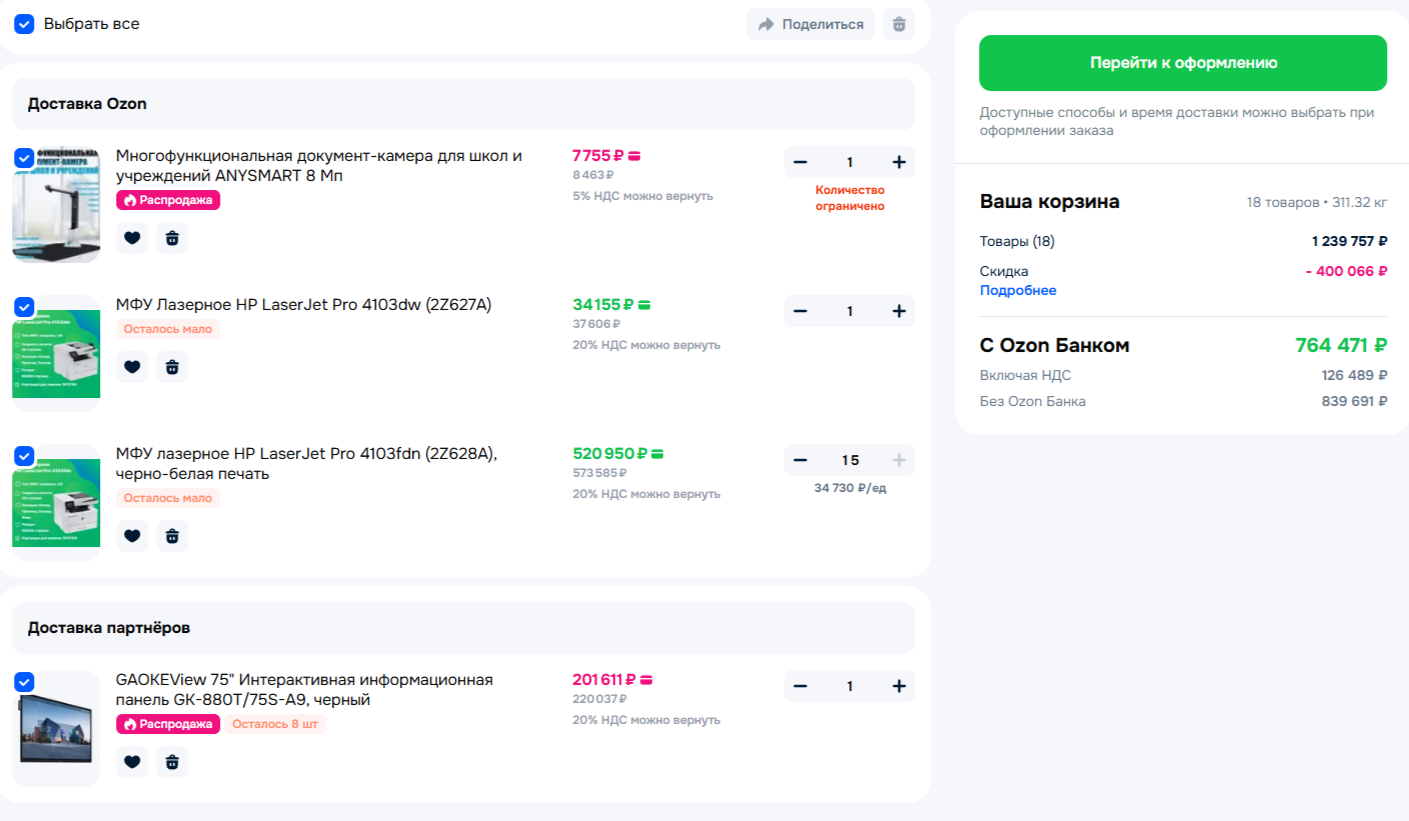Open HP LaserJet Pro 4103dw product image

(56, 354)
